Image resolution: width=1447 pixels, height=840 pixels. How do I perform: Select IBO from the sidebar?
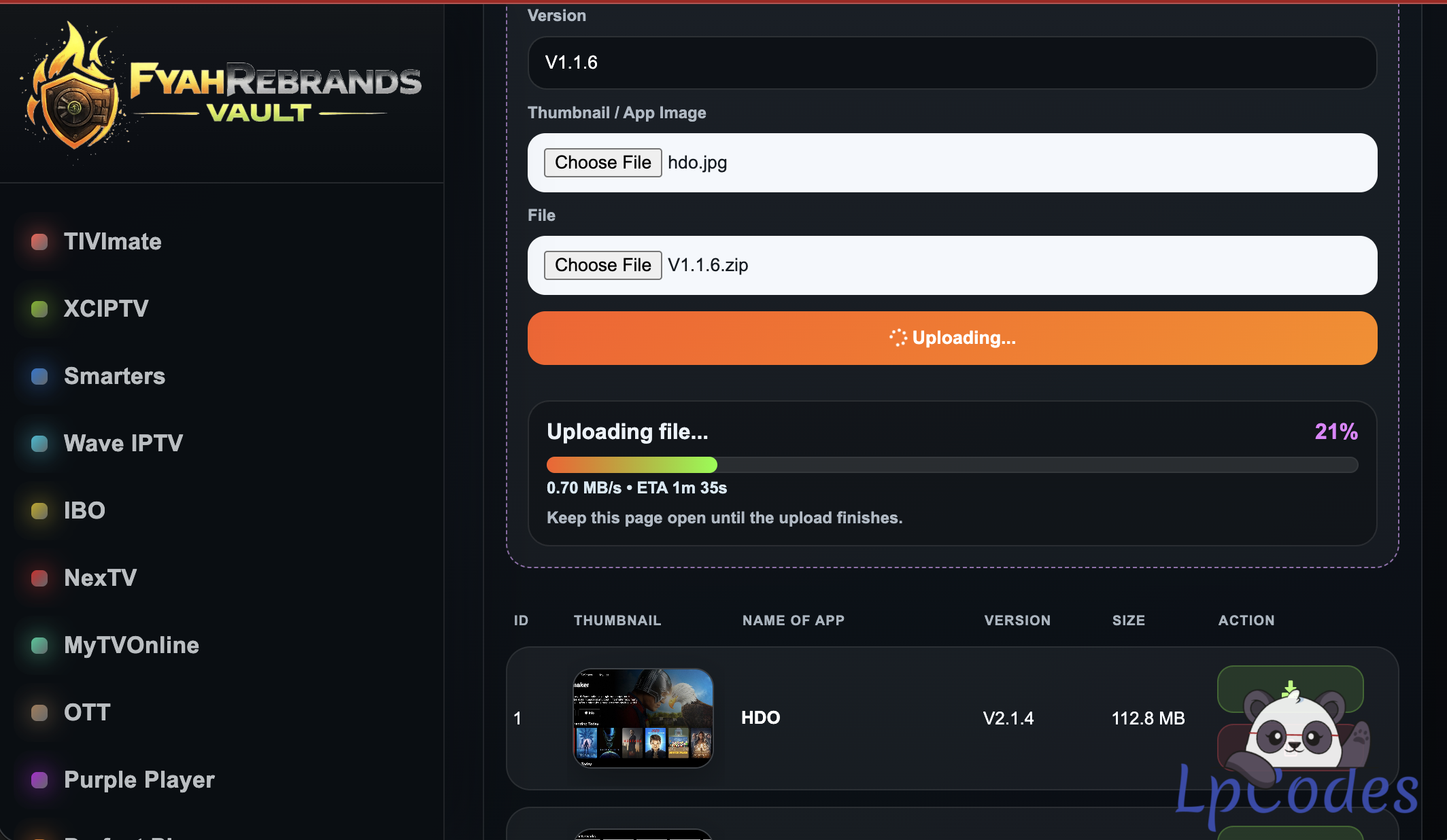[x=84, y=511]
